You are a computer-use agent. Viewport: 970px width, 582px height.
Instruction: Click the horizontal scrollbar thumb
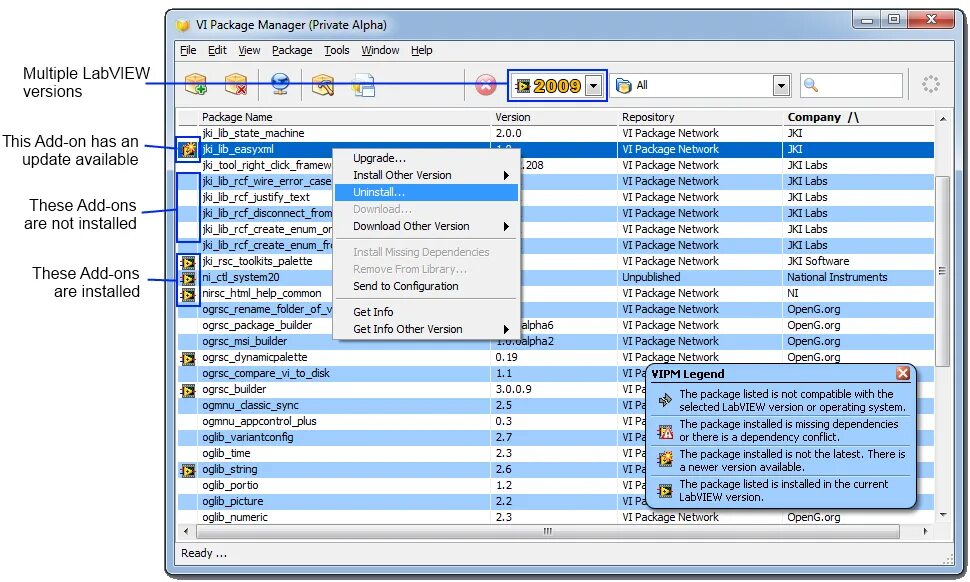(x=547, y=531)
